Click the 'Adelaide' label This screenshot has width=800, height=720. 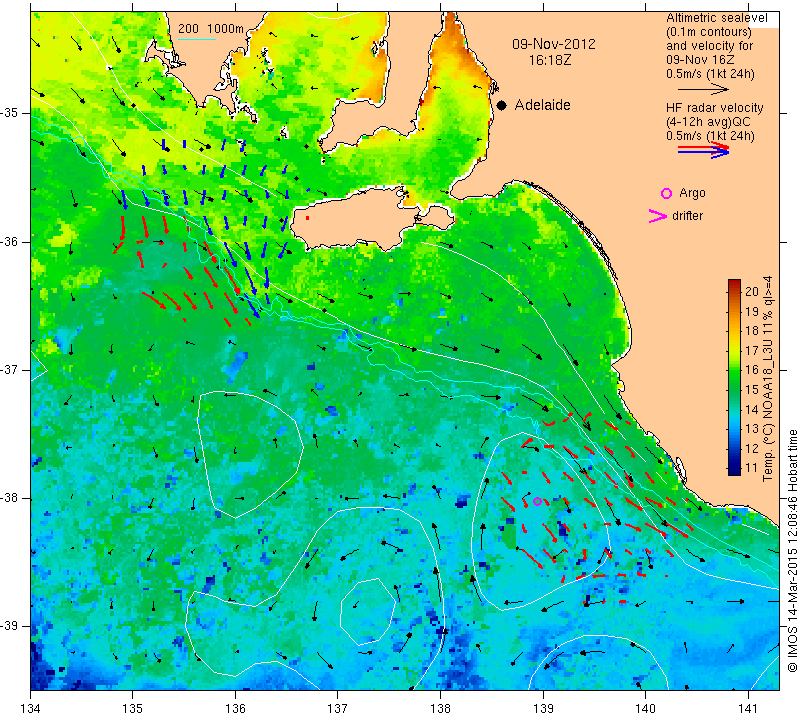pyautogui.click(x=542, y=105)
